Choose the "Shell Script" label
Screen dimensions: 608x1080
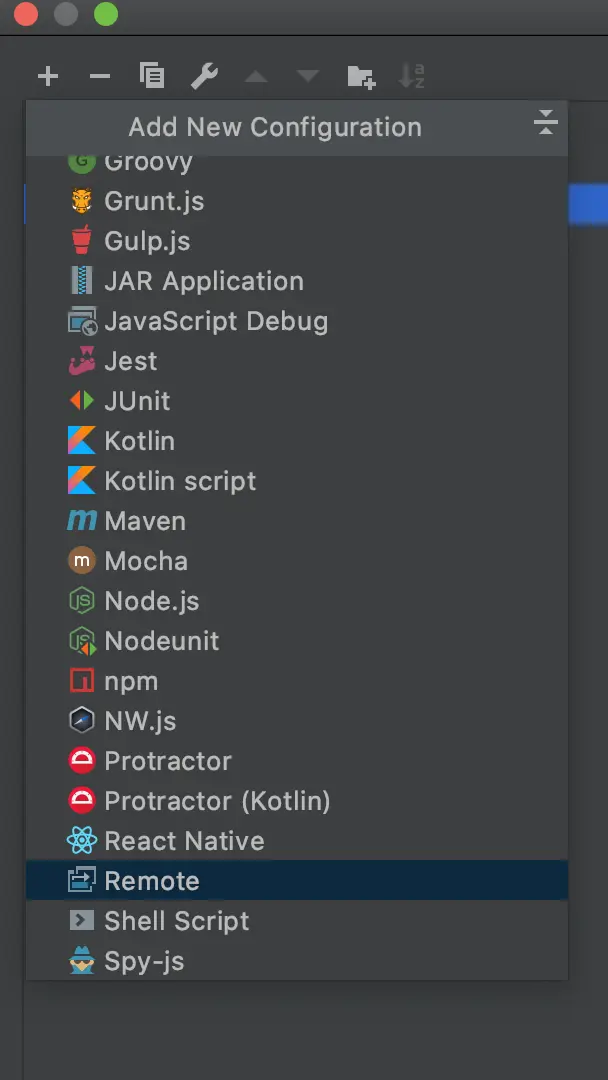(x=177, y=921)
